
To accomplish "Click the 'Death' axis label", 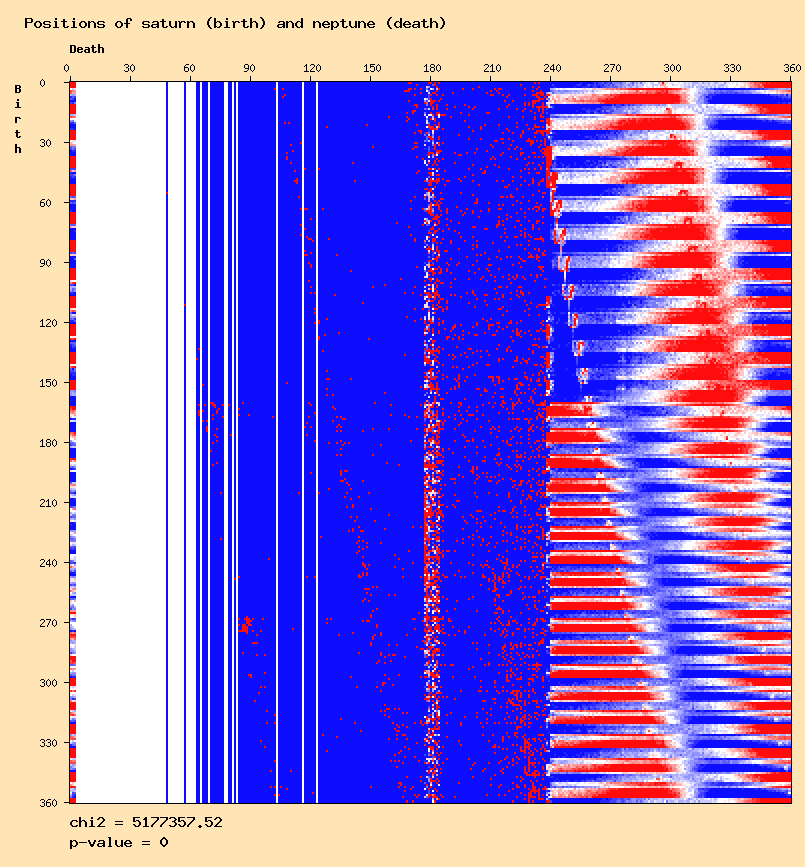I will [87, 49].
